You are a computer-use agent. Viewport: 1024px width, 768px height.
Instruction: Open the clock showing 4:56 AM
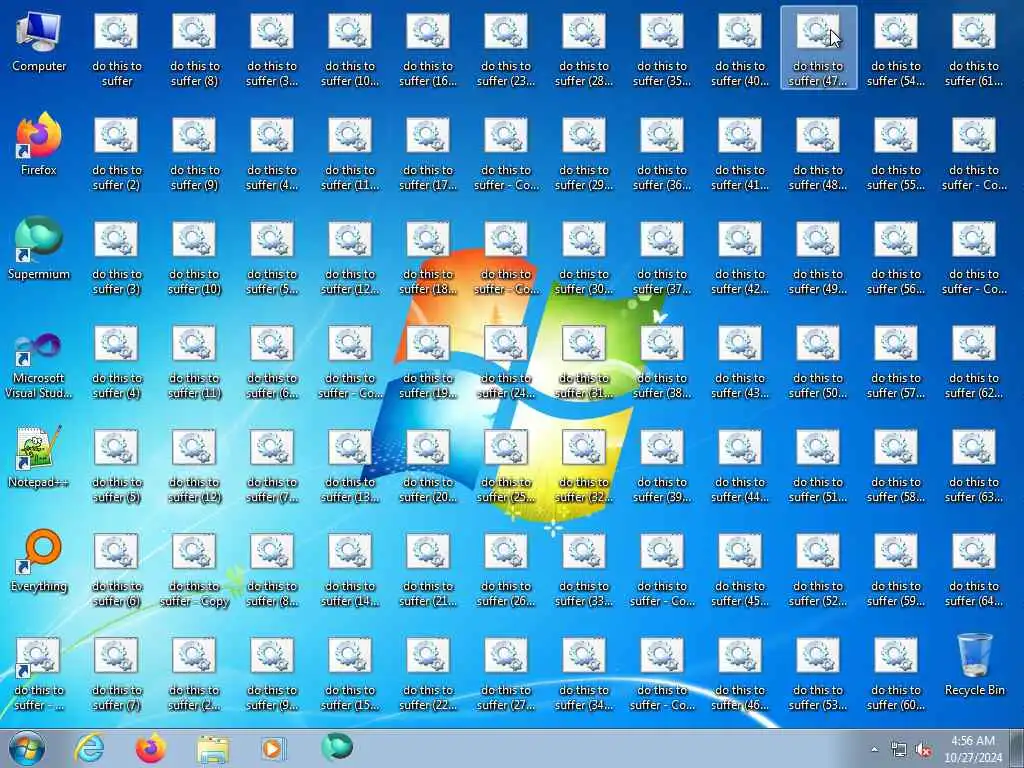(973, 749)
